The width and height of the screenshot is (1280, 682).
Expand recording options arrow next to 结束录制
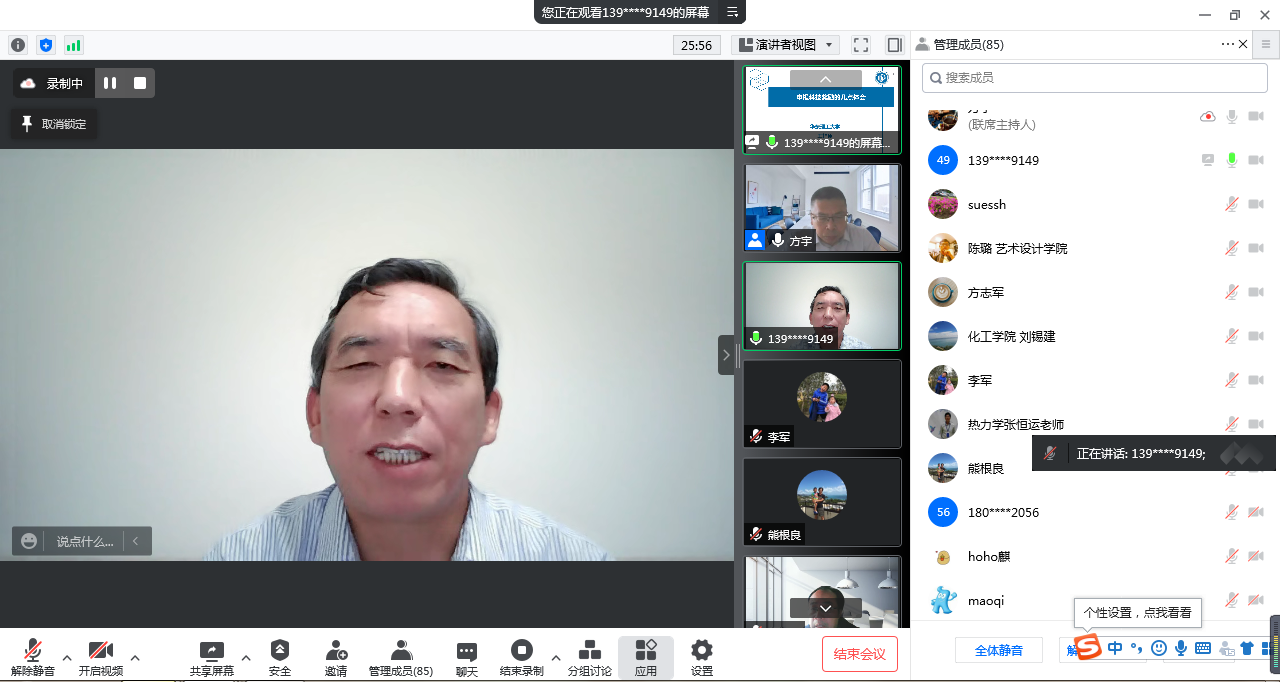pos(556,657)
